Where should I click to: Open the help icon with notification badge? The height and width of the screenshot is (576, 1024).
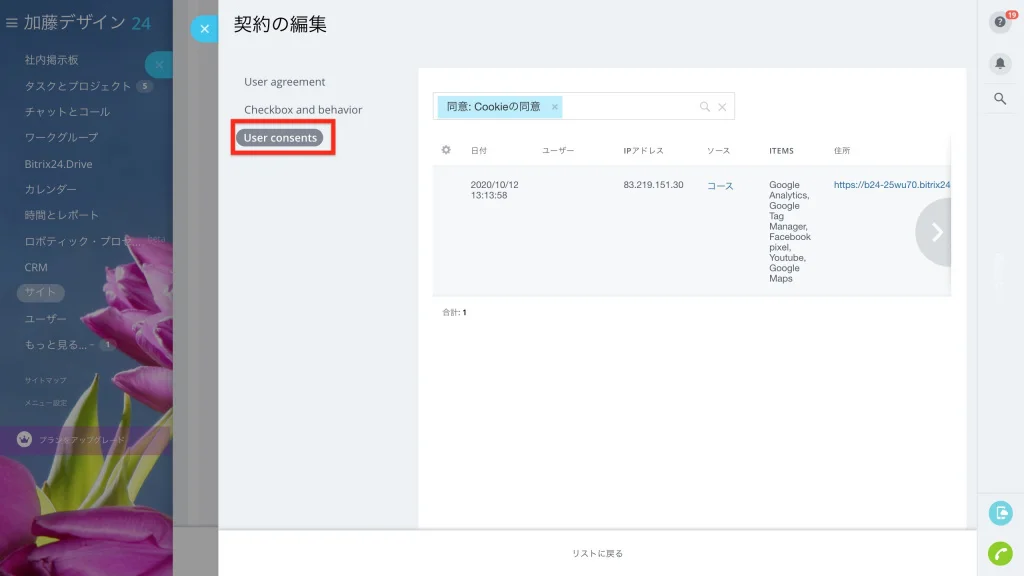point(1000,22)
